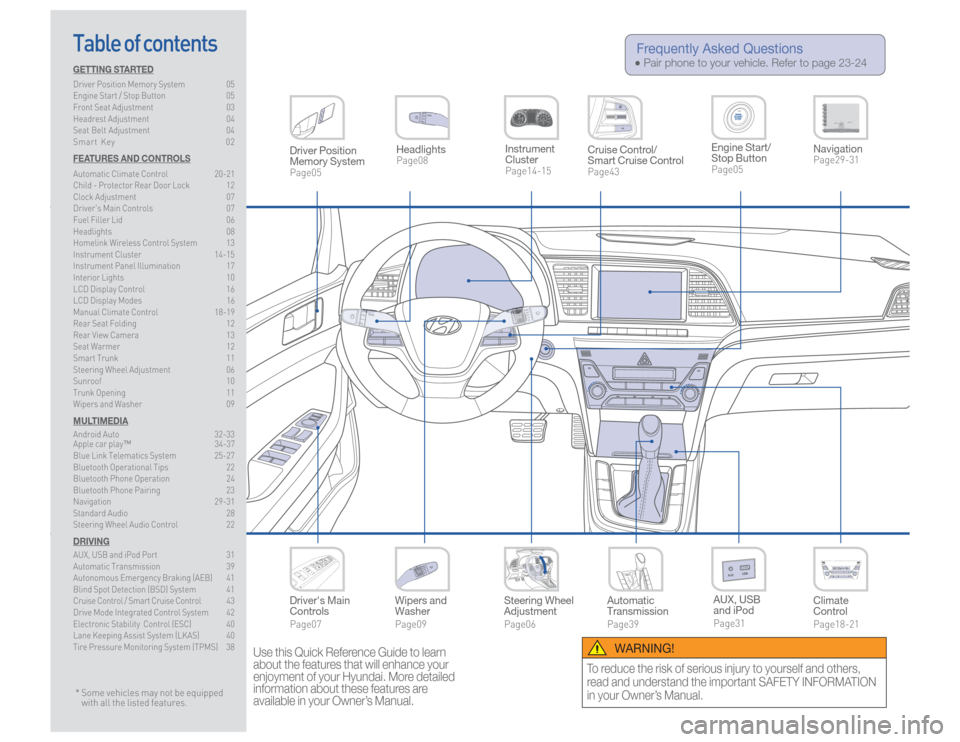Select 'Sunroof' entry
This screenshot has width=960, height=742.
tap(154, 381)
